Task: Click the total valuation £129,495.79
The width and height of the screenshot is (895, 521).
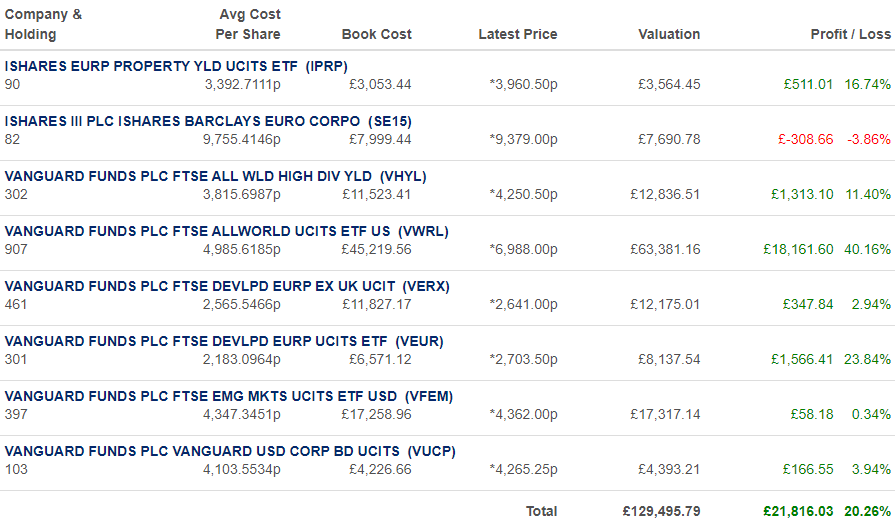Action: click(x=661, y=511)
